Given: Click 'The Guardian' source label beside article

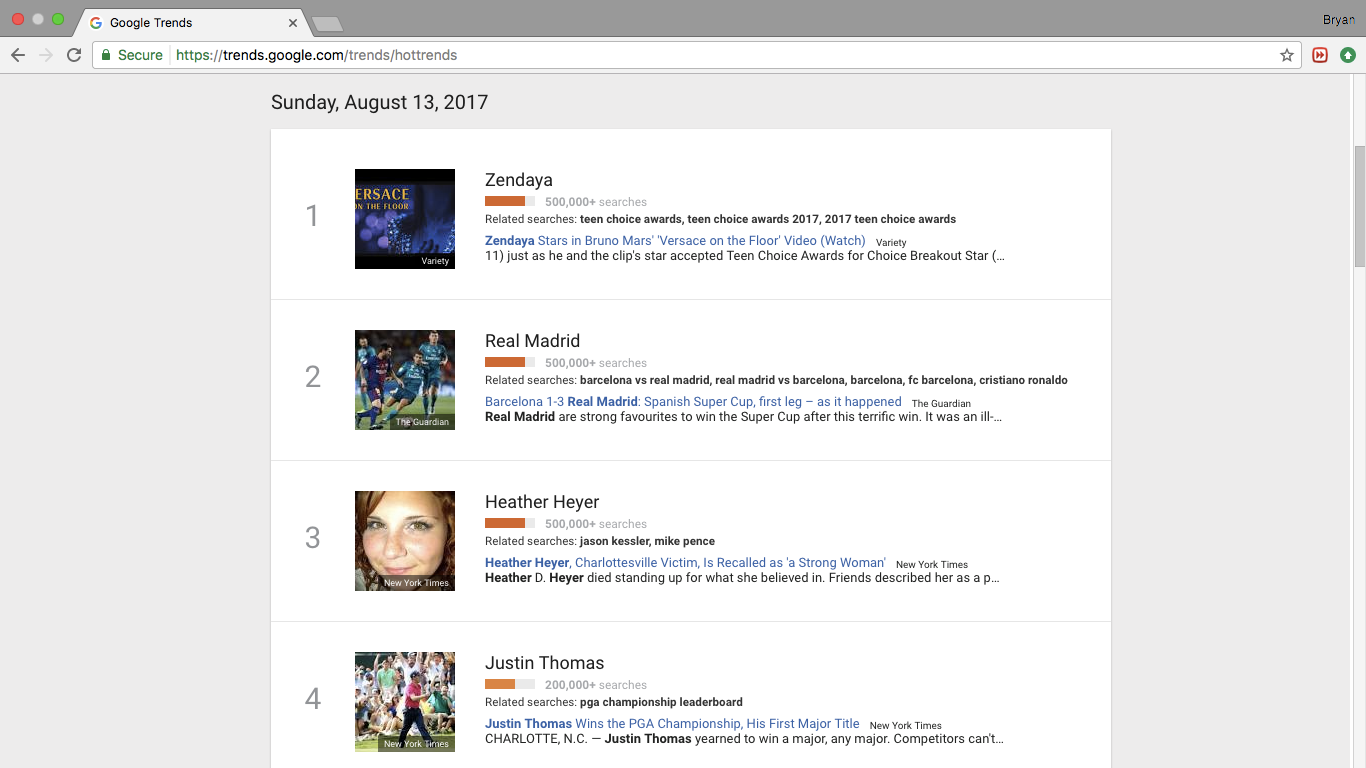Looking at the screenshot, I should click(x=941, y=403).
